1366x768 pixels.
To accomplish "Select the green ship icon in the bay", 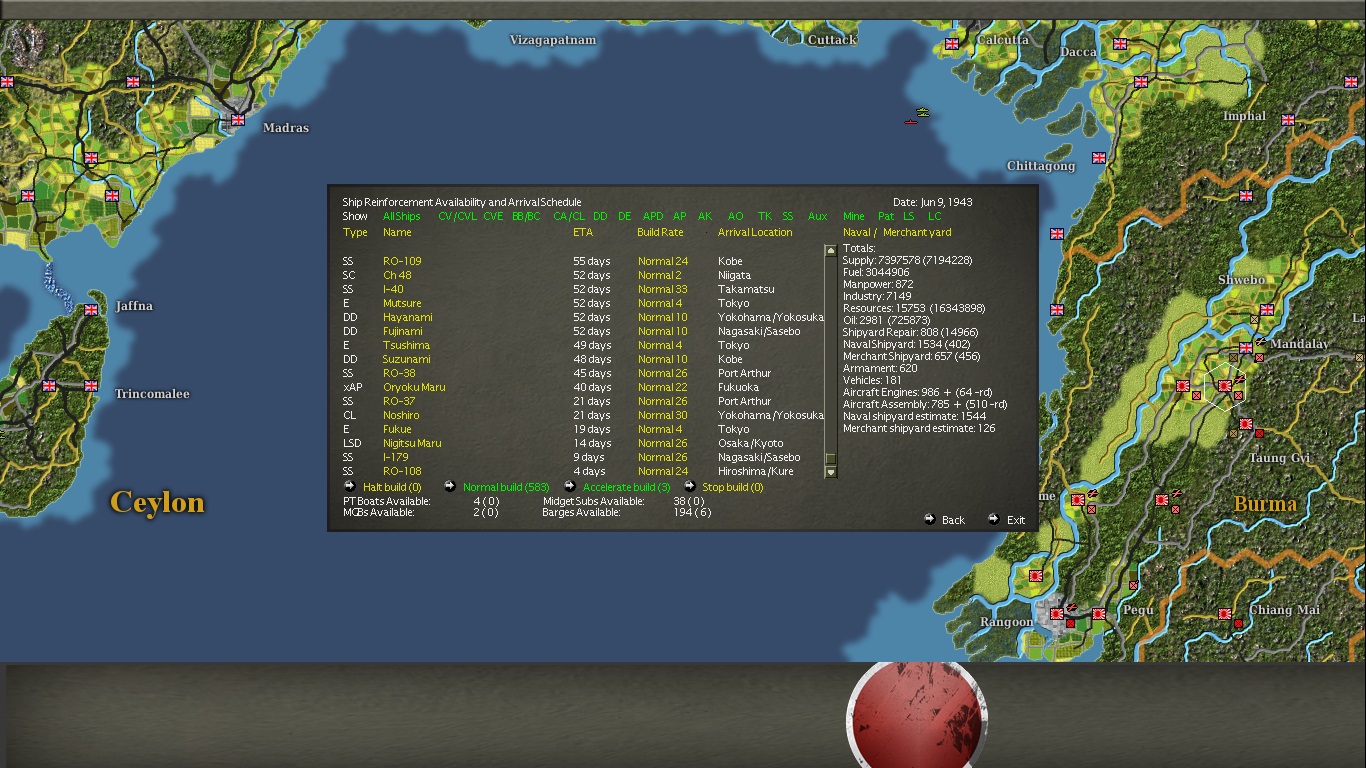I will coord(922,111).
